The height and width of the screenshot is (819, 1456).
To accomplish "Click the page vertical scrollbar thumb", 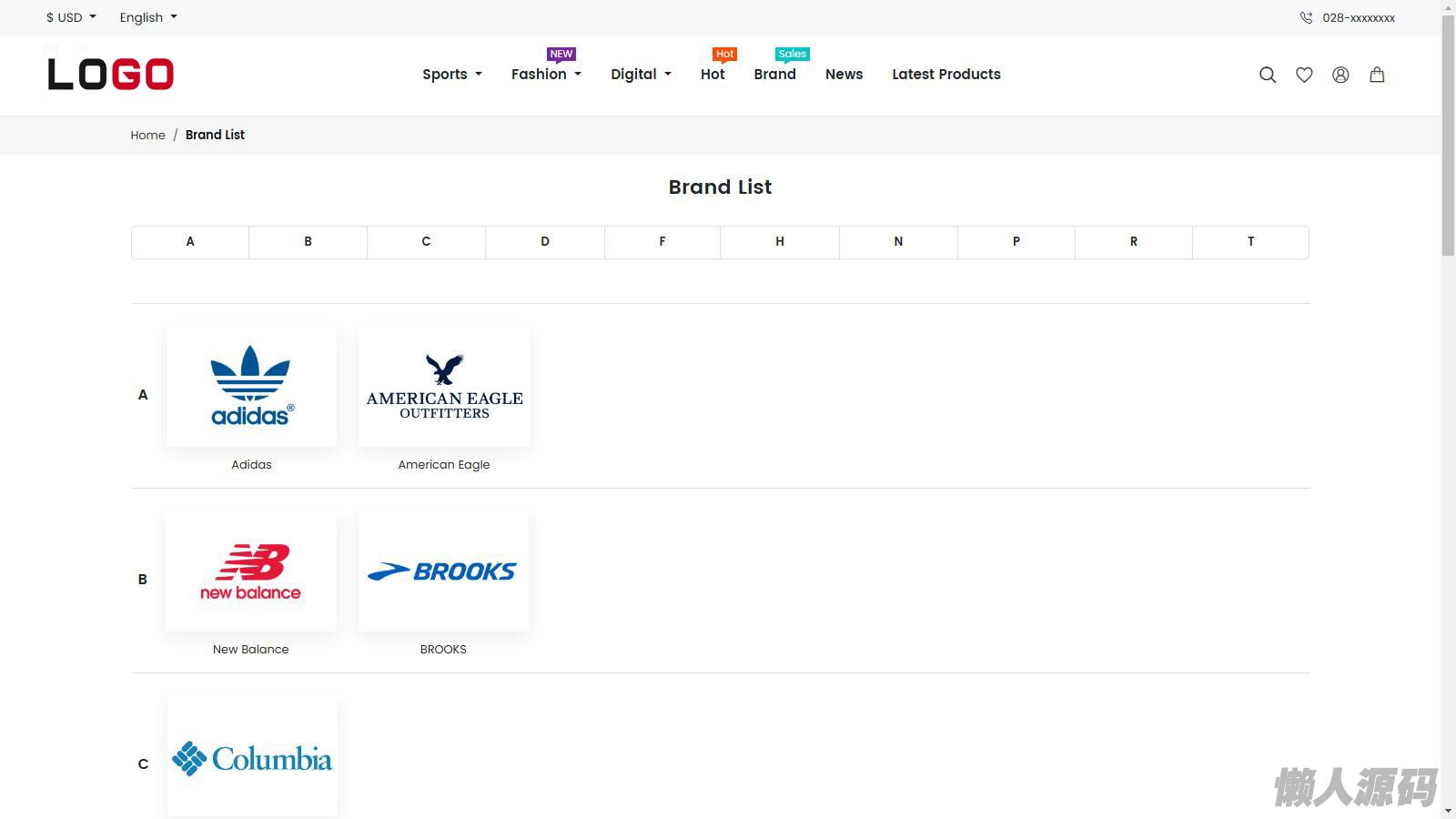I will point(1449,136).
